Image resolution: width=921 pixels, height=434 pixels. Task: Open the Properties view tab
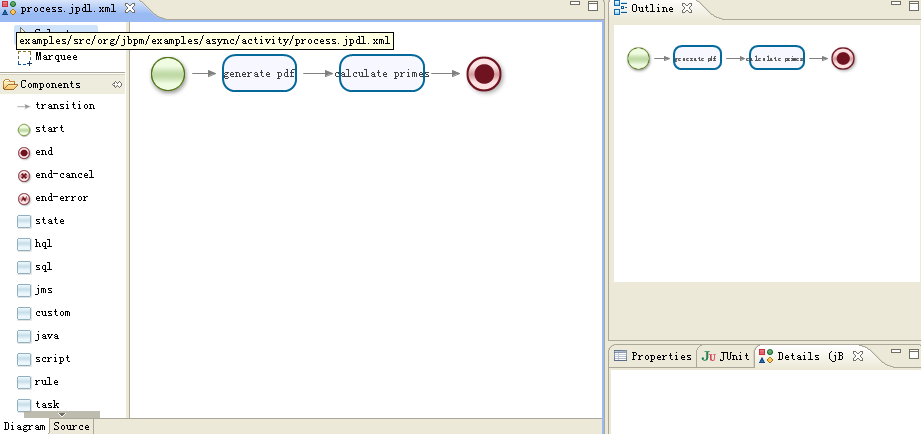(x=653, y=356)
